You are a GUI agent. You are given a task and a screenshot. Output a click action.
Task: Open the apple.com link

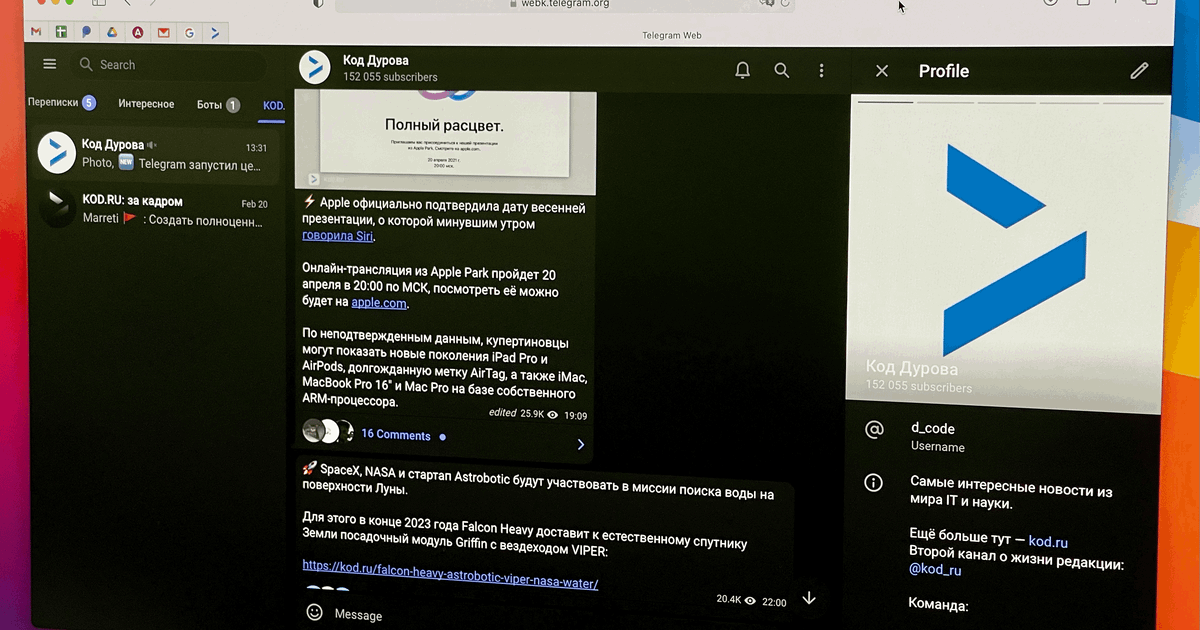click(379, 303)
